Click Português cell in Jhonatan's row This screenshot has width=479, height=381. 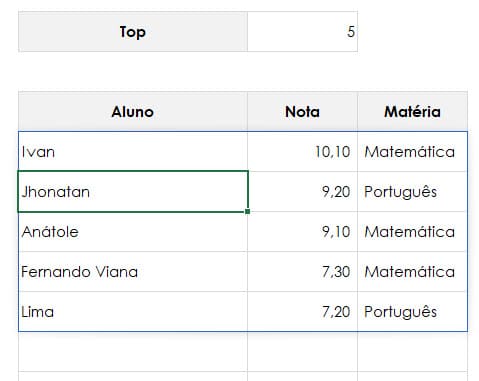tap(412, 192)
